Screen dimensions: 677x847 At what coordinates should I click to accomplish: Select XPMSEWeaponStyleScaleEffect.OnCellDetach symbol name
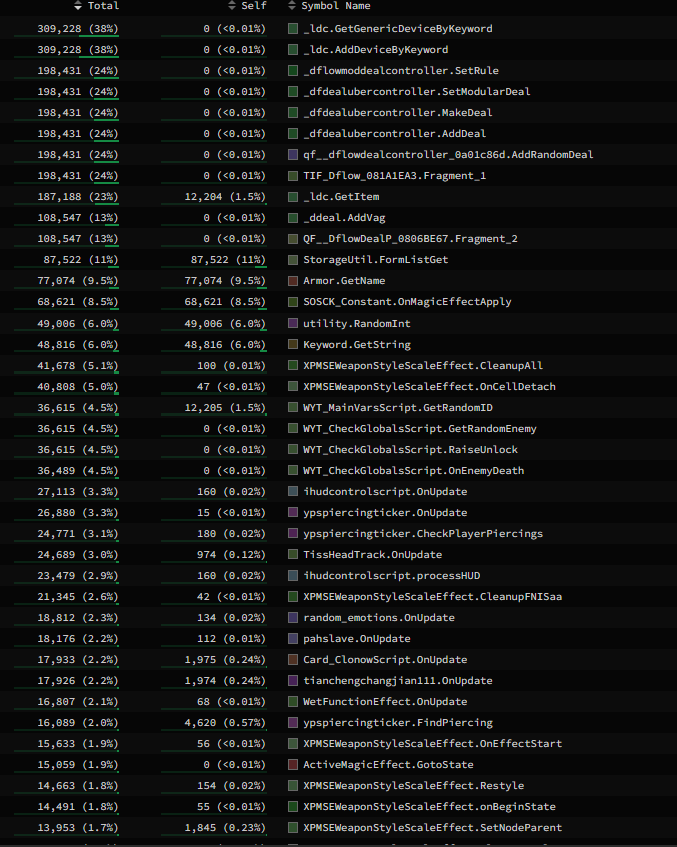point(430,387)
